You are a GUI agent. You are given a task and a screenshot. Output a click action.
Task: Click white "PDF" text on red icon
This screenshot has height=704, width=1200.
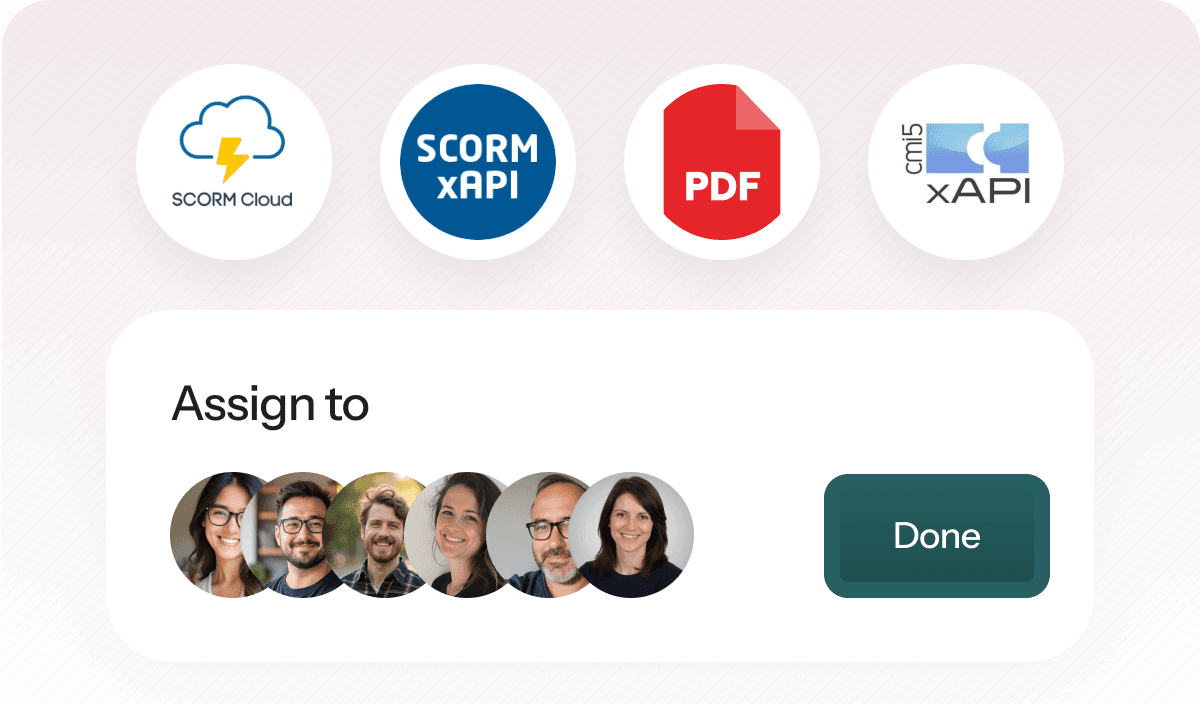click(x=722, y=185)
